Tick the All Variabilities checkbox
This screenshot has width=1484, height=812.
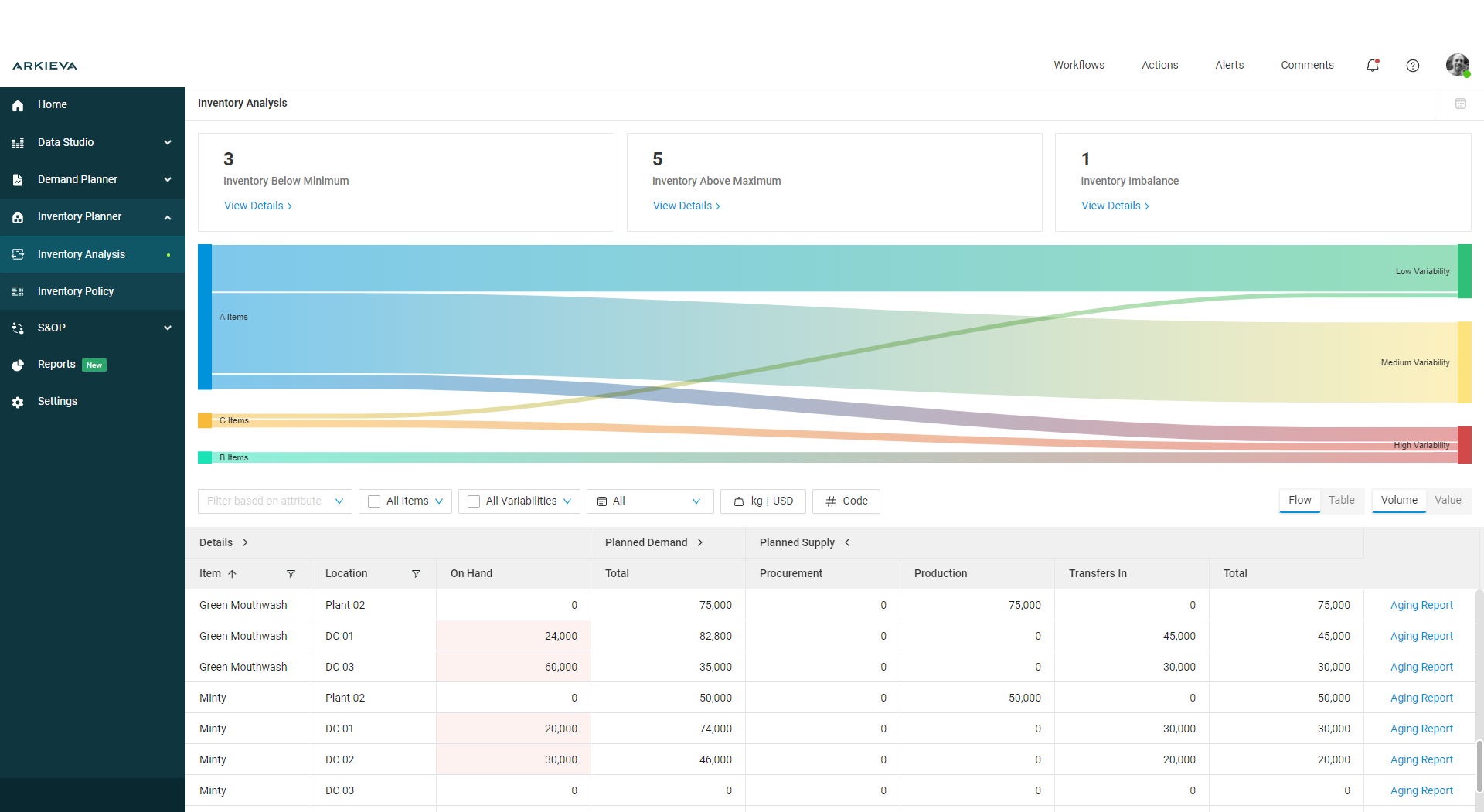pos(474,501)
